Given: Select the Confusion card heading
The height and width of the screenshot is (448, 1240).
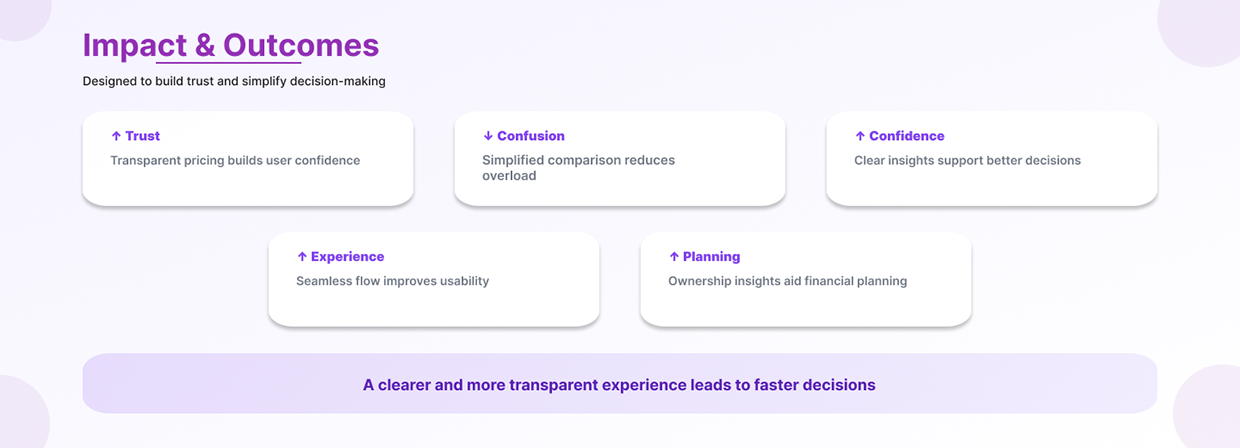Looking at the screenshot, I should pyautogui.click(x=531, y=136).
